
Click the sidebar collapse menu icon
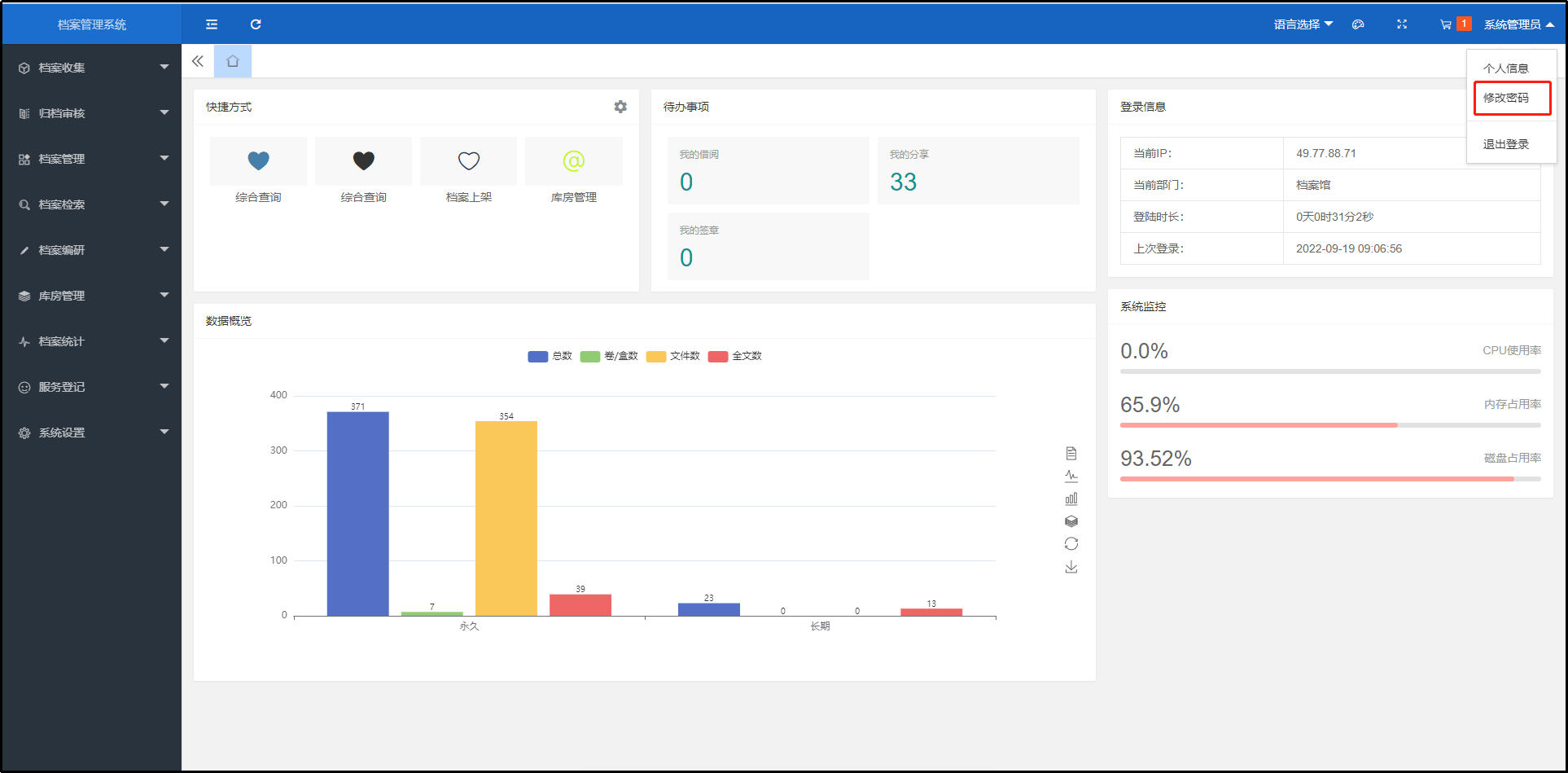(212, 24)
